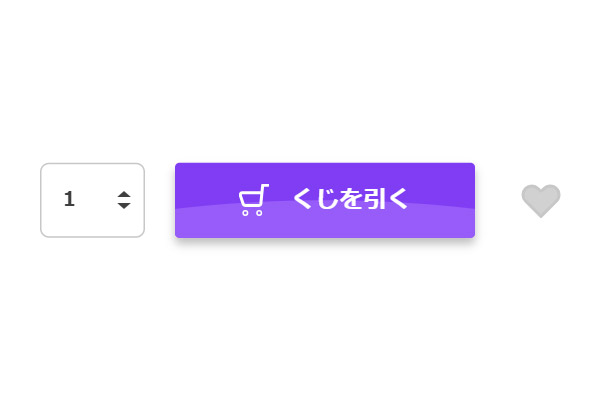
Task: Click the upward triangle in quantity spinner
Action: [124, 194]
